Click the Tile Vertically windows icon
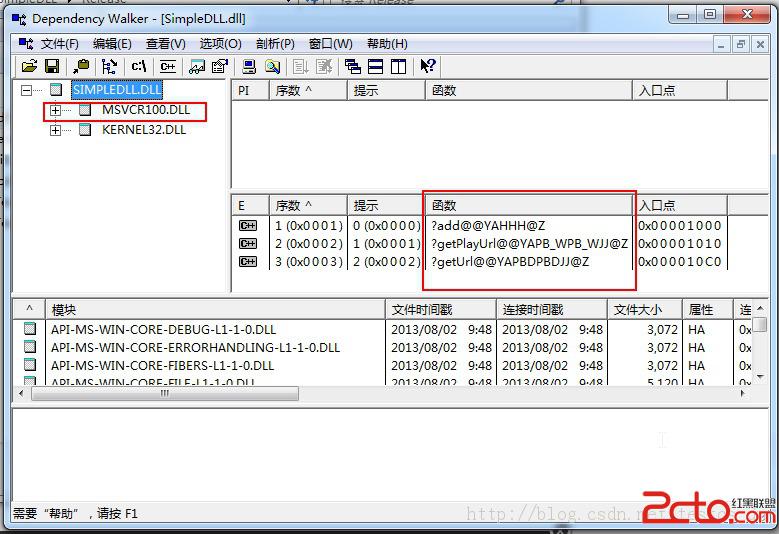 coord(398,66)
